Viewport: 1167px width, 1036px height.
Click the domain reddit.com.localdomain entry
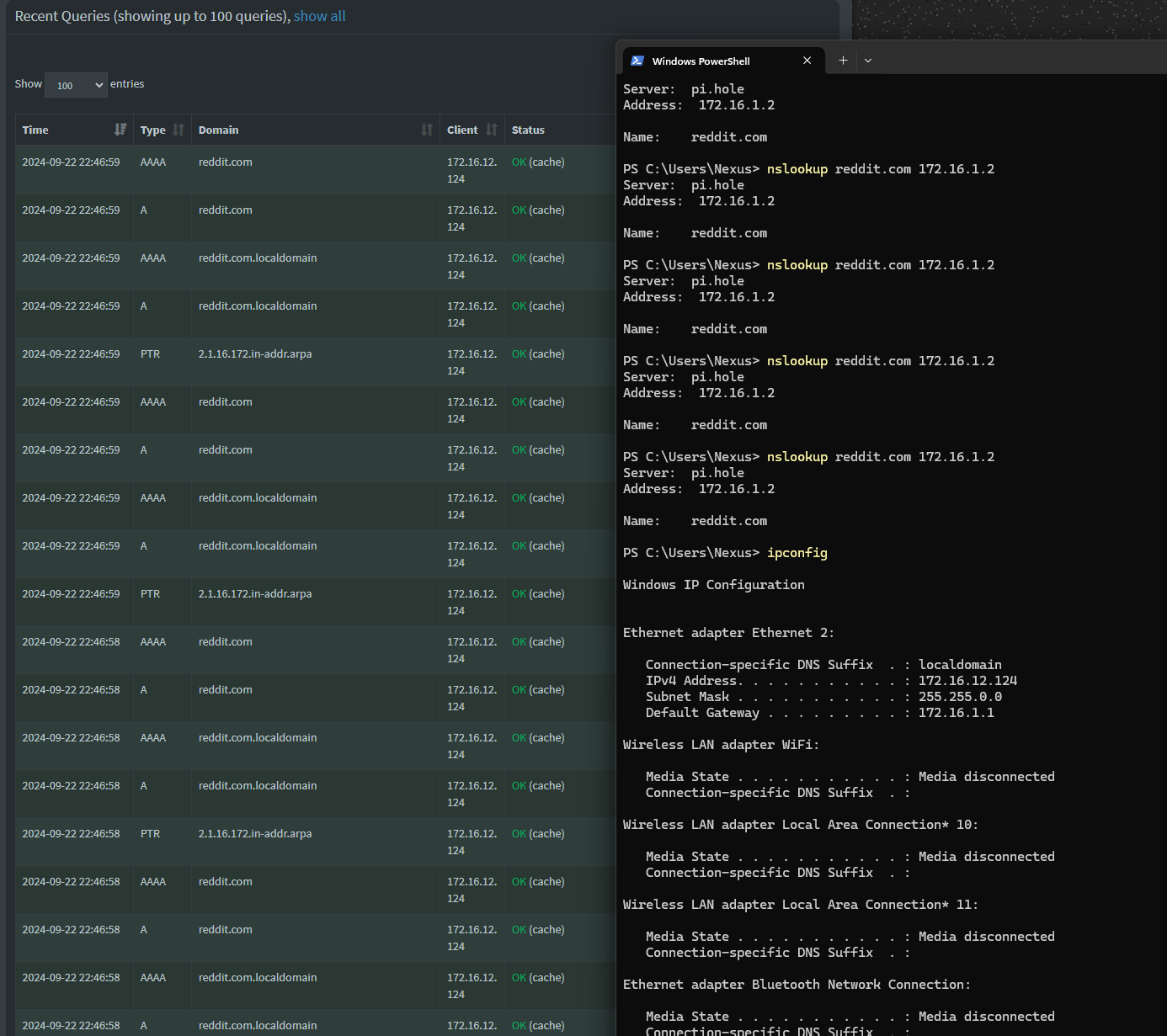coord(258,258)
